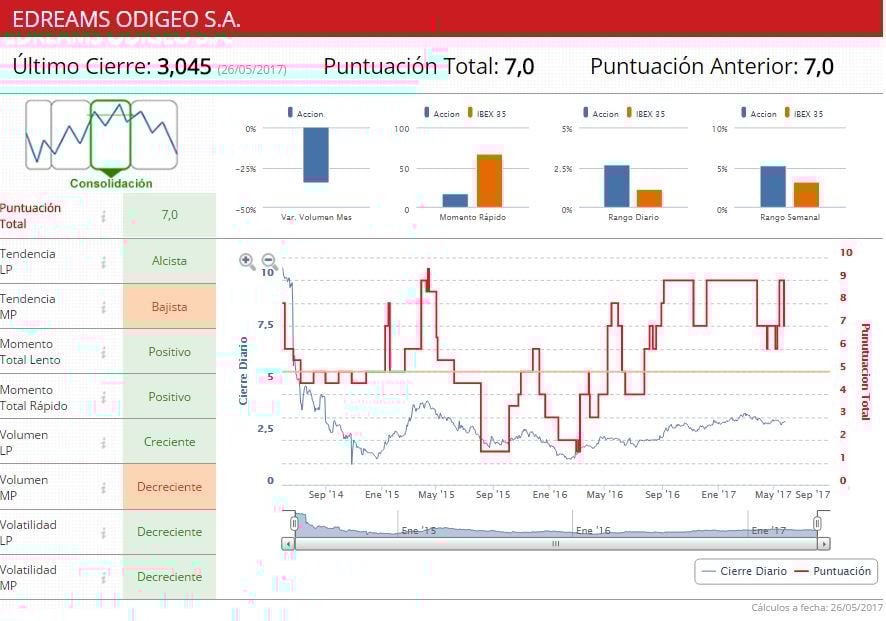
Task: Click the Bajista value for Tendencia MP
Action: [170, 307]
